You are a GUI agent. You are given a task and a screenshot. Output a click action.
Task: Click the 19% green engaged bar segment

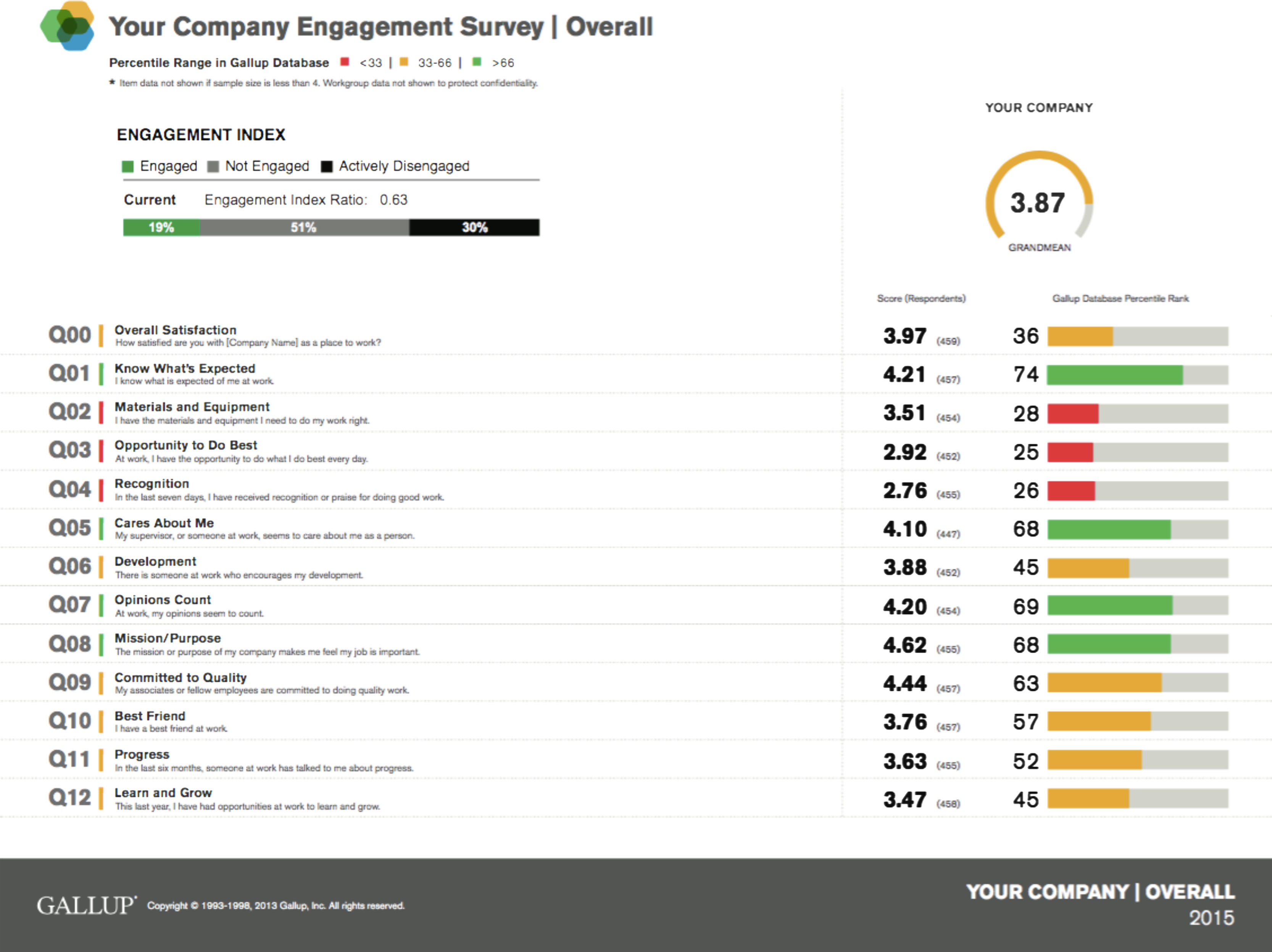[x=161, y=227]
